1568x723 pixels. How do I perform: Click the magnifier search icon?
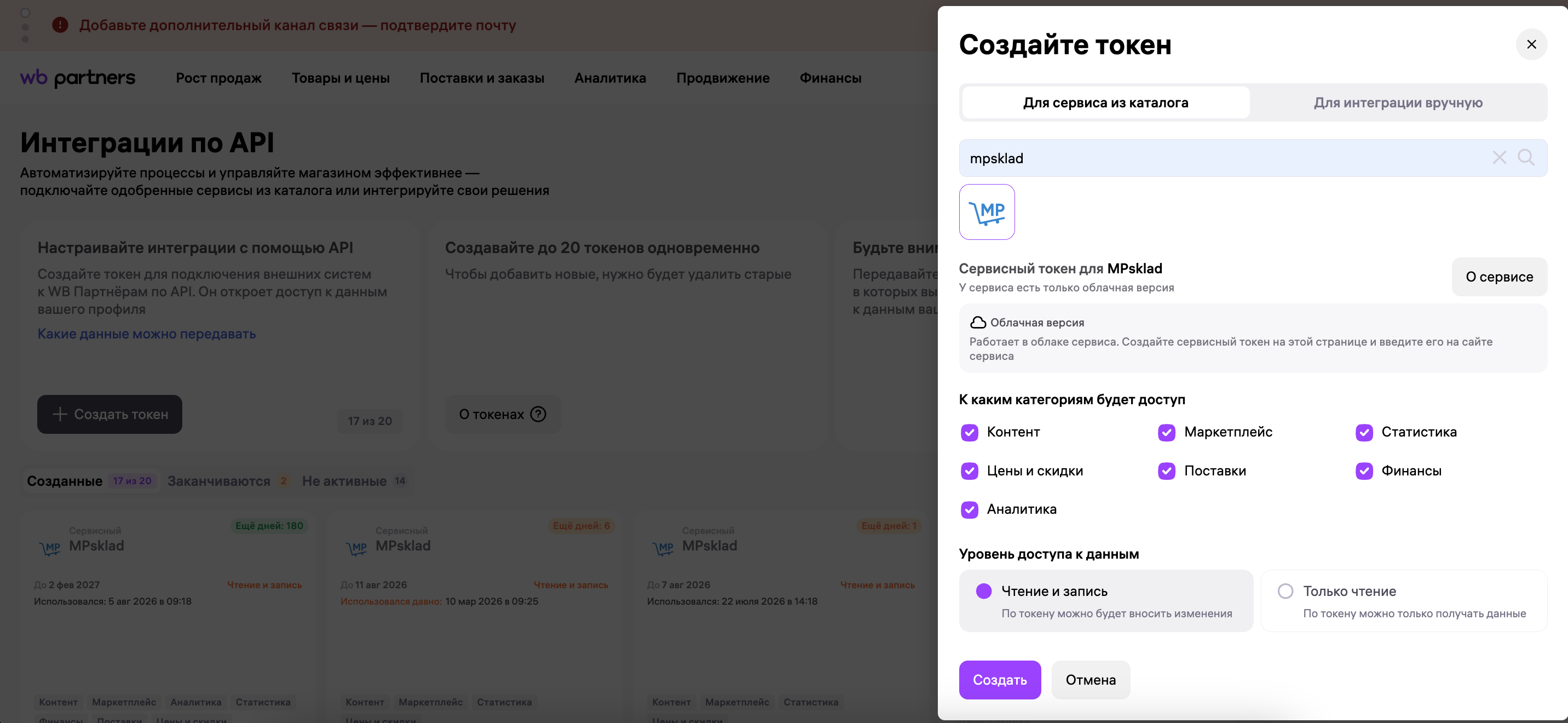click(x=1525, y=158)
